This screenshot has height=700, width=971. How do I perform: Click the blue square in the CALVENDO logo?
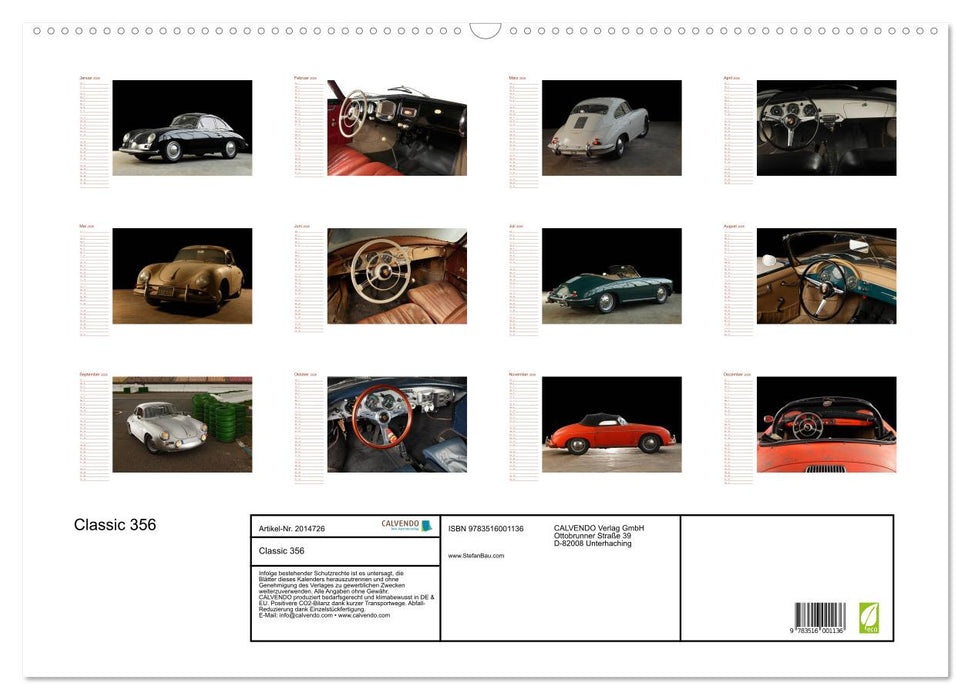coord(425,525)
